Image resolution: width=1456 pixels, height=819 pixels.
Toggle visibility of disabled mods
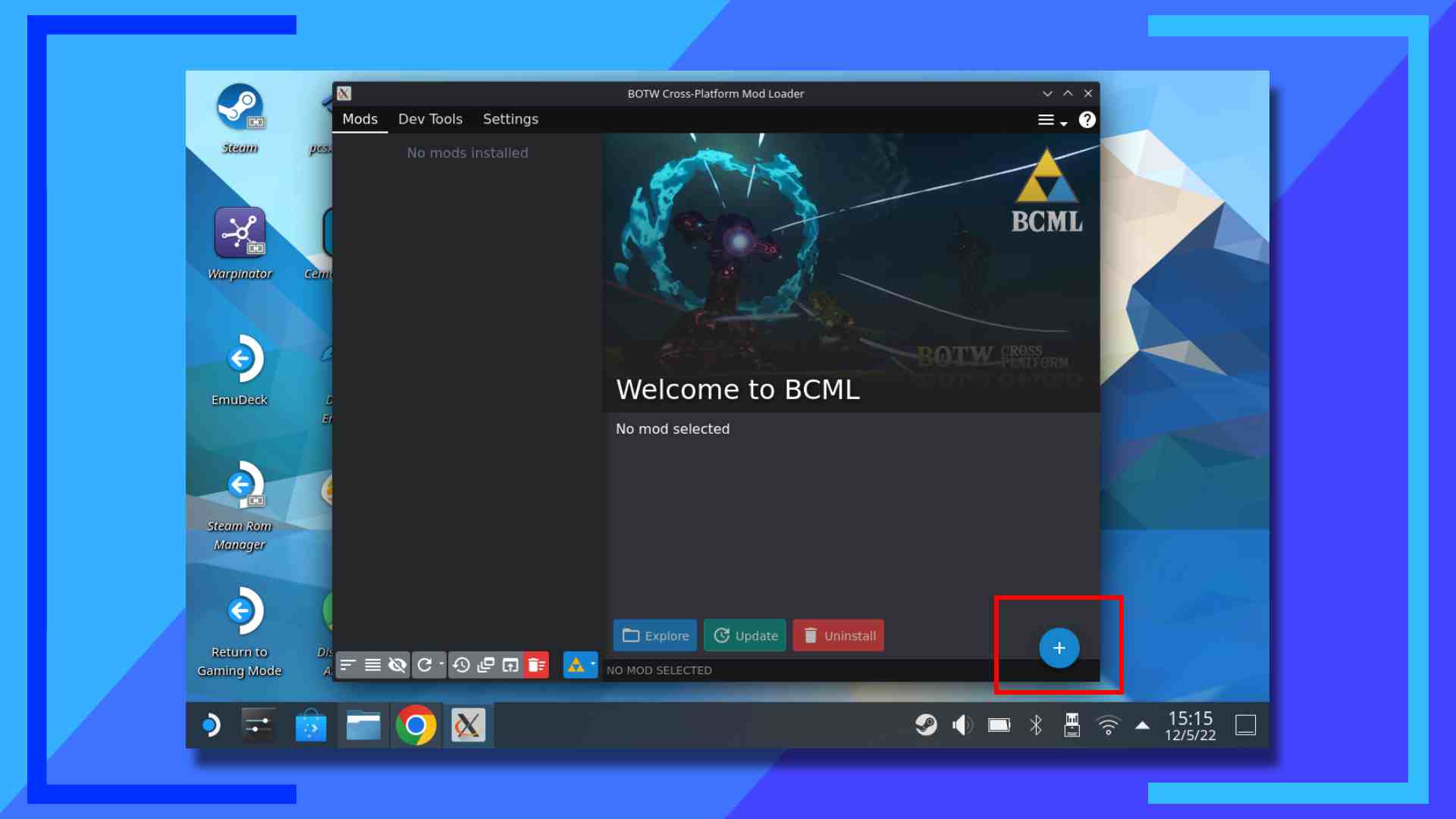(397, 665)
